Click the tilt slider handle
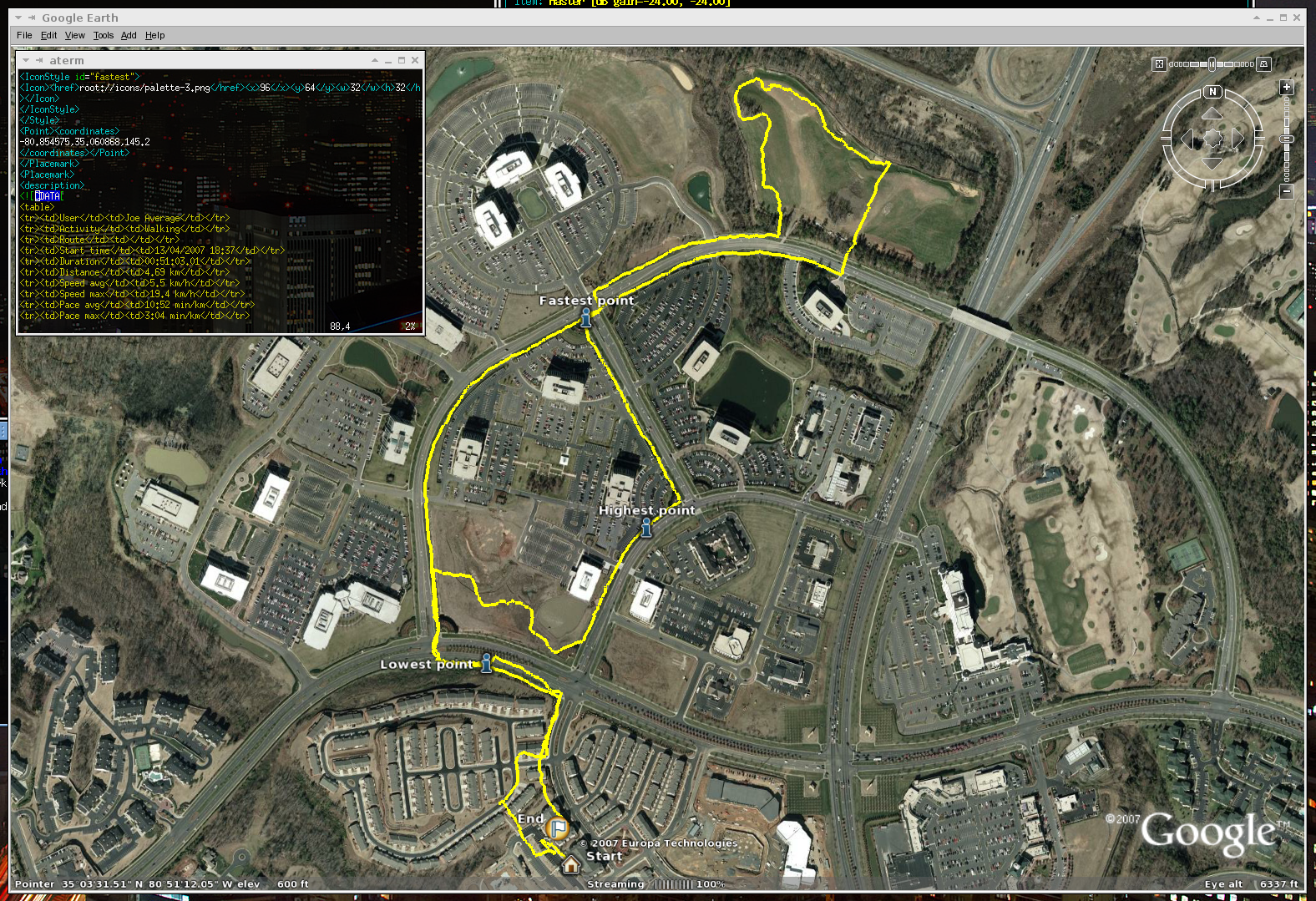 [1212, 64]
